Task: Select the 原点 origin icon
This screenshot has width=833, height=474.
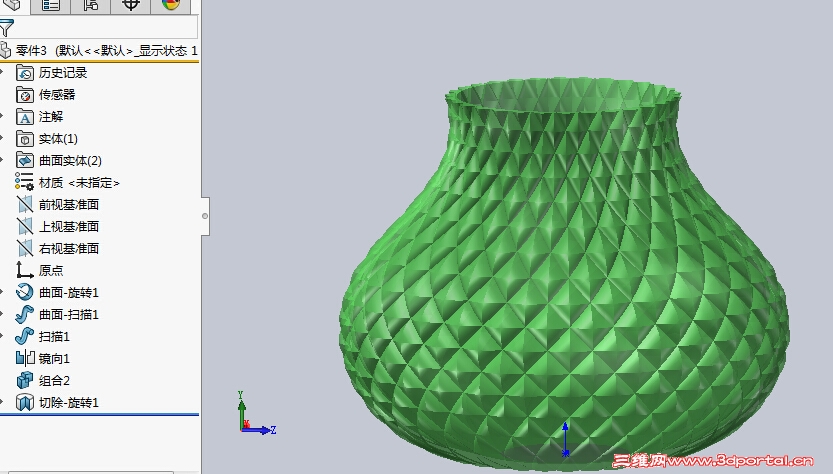Action: 24,270
